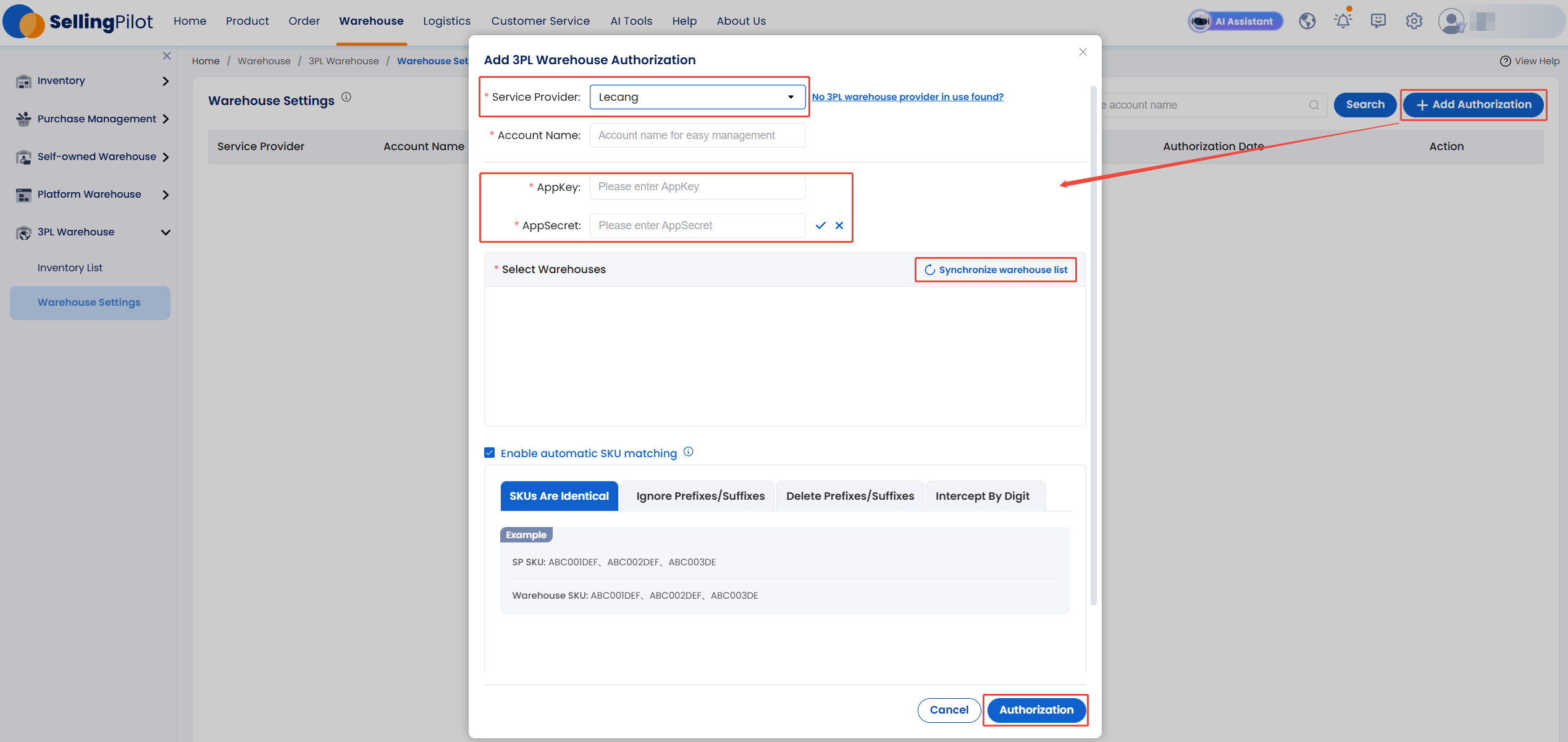This screenshot has height=742, width=1568.
Task: Open 'No 3PL warehouse provider in use found?' link
Action: click(907, 97)
